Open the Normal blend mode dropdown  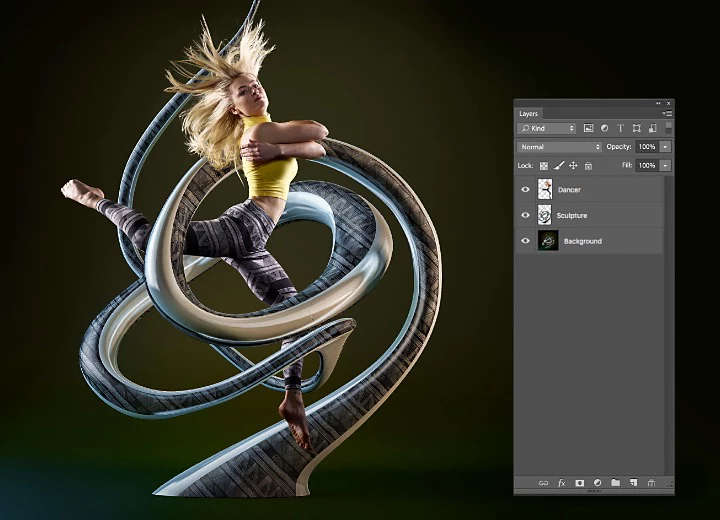[559, 147]
